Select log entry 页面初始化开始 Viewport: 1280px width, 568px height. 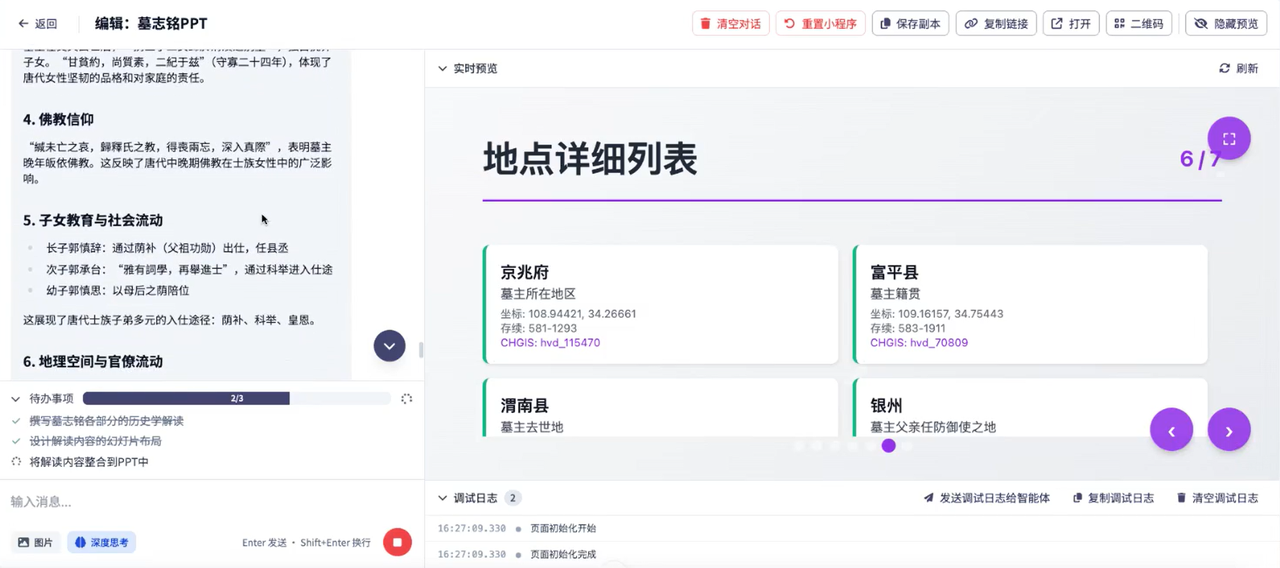[563, 528]
